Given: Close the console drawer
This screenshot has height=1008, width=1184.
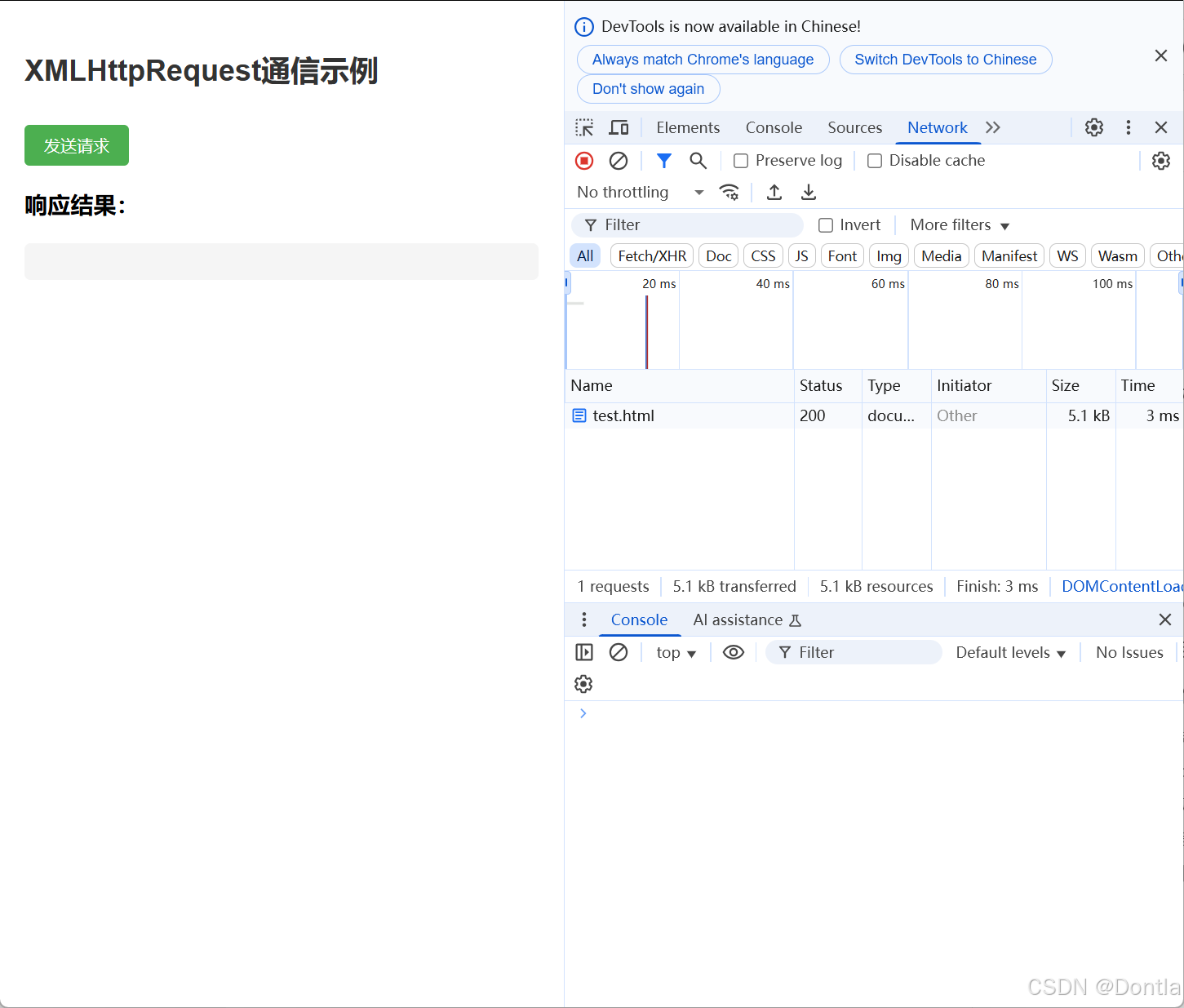Looking at the screenshot, I should click(x=1165, y=619).
